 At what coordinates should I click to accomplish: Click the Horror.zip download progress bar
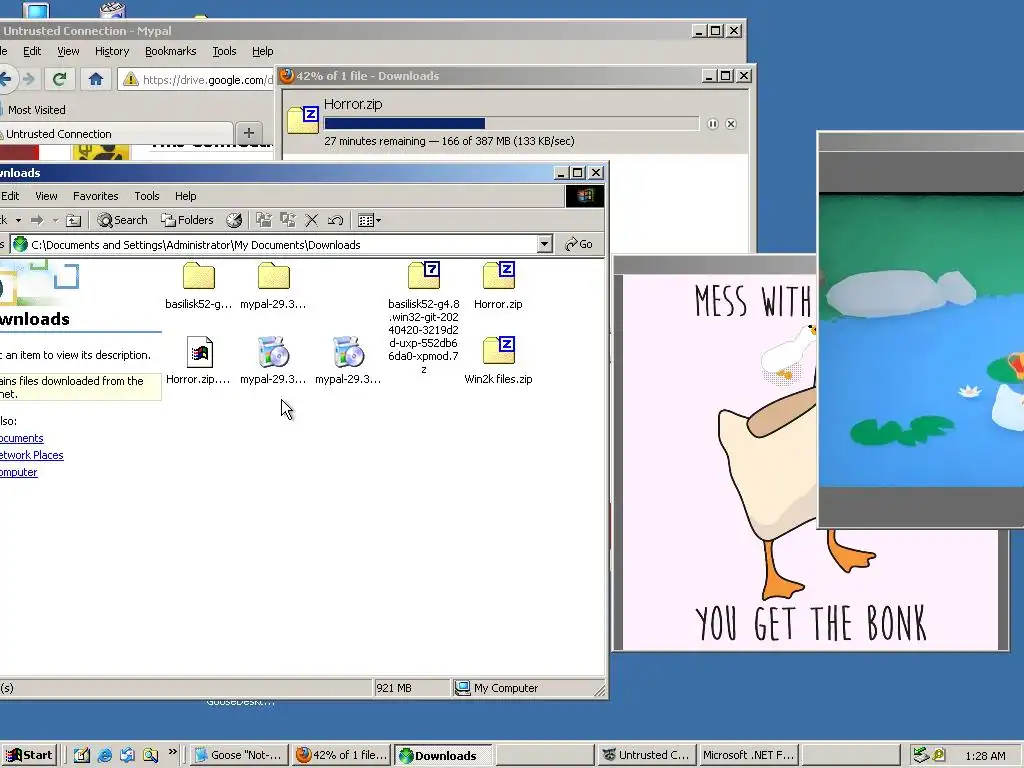point(511,123)
